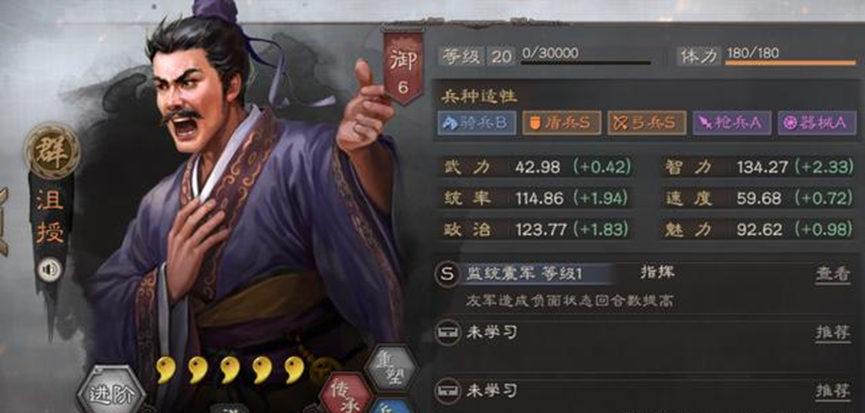Choose the 枪兵A troop type tag
Image resolution: width=865 pixels, height=413 pixels.
731,123
